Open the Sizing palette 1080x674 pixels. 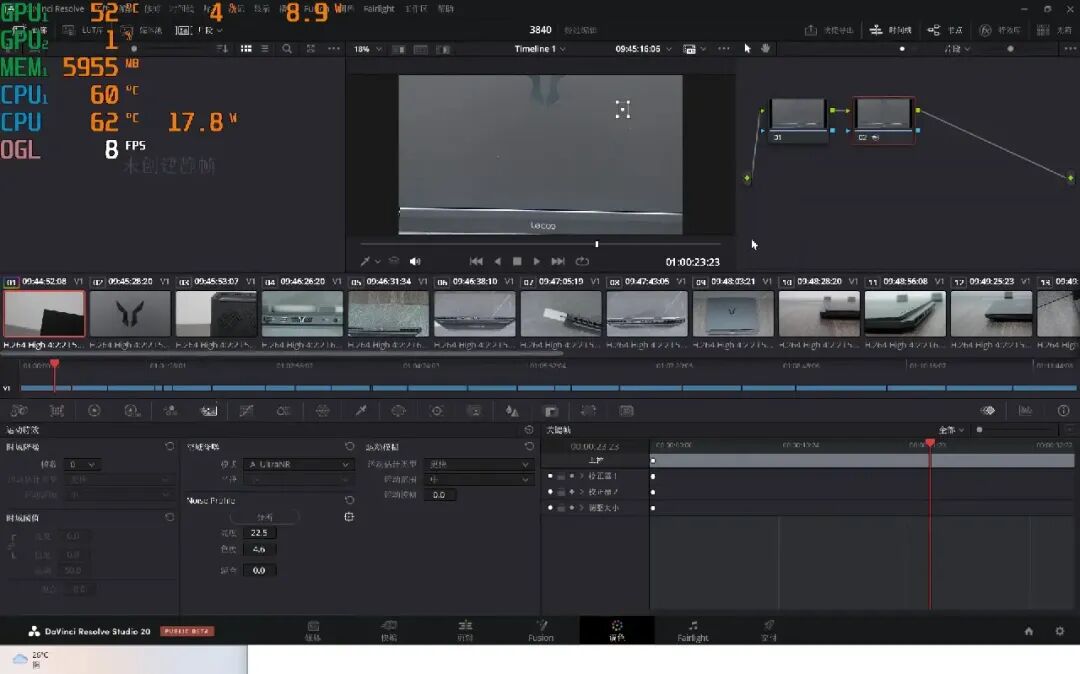tap(588, 411)
